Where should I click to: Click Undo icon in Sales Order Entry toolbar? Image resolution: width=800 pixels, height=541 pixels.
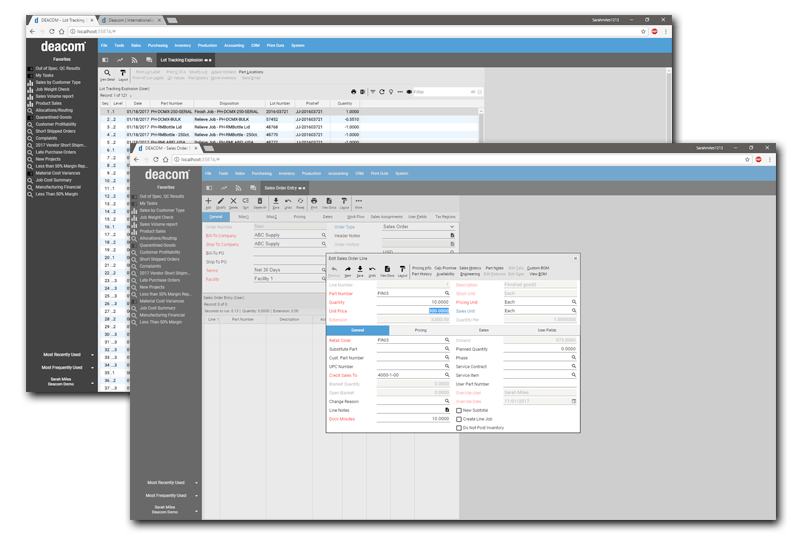pyautogui.click(x=288, y=201)
